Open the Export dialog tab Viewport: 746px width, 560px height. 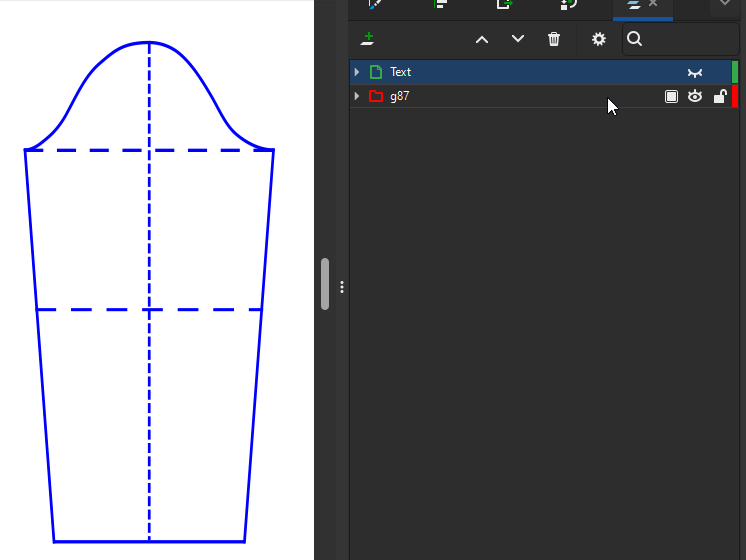tap(504, 4)
